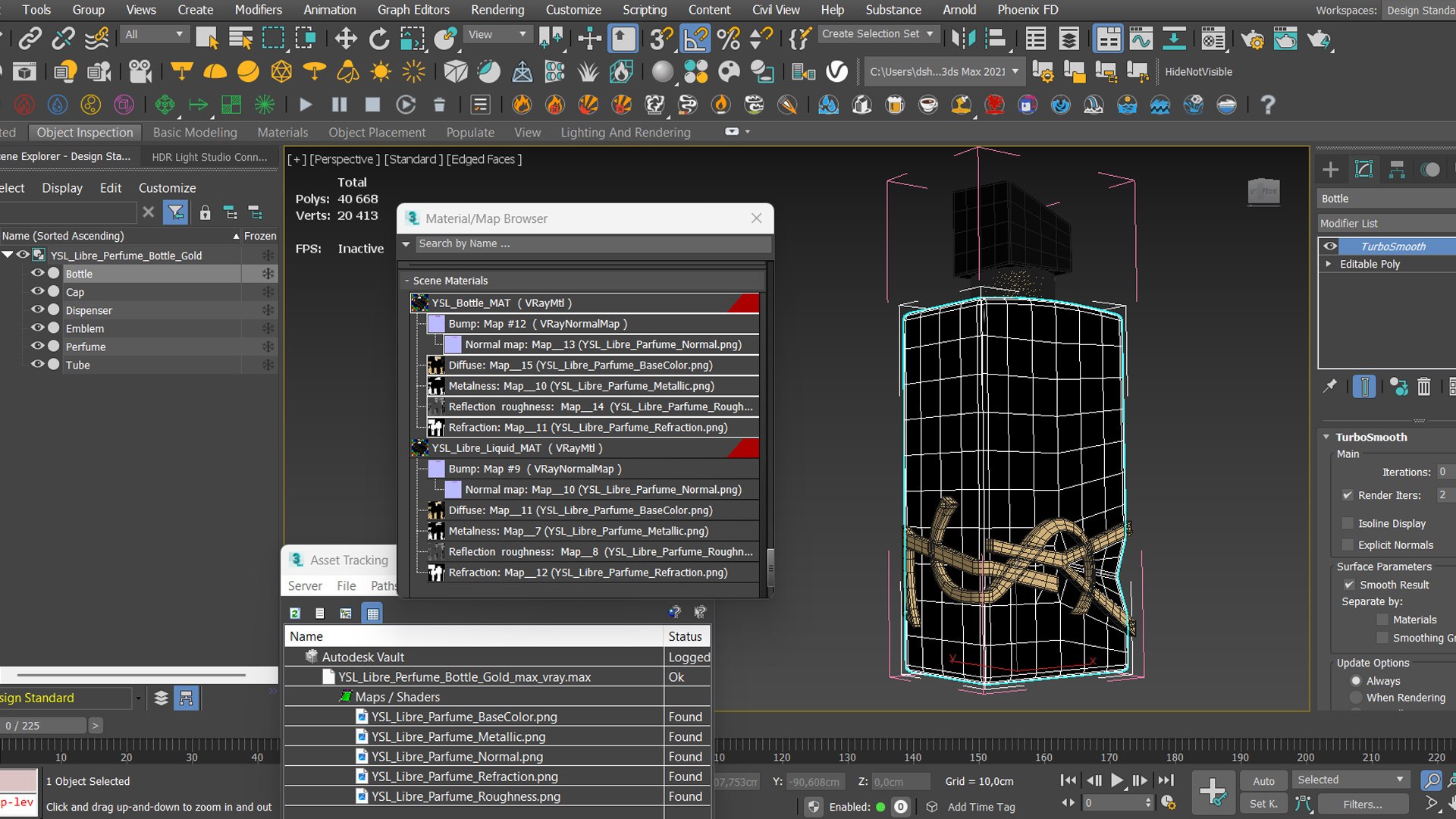1456x819 pixels.
Task: Hide the Emblem object in Scene Explorer
Action: (36, 328)
